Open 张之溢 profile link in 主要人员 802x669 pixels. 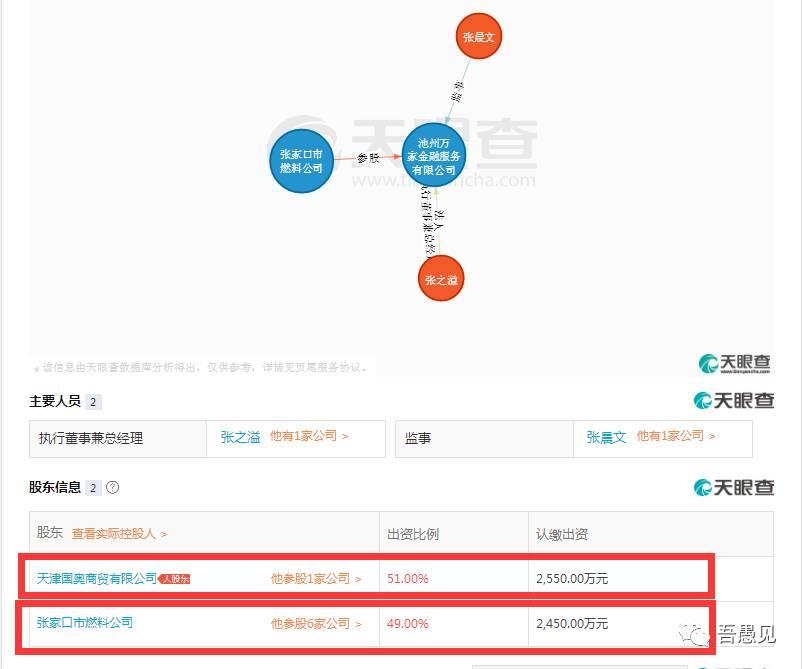[x=240, y=437]
